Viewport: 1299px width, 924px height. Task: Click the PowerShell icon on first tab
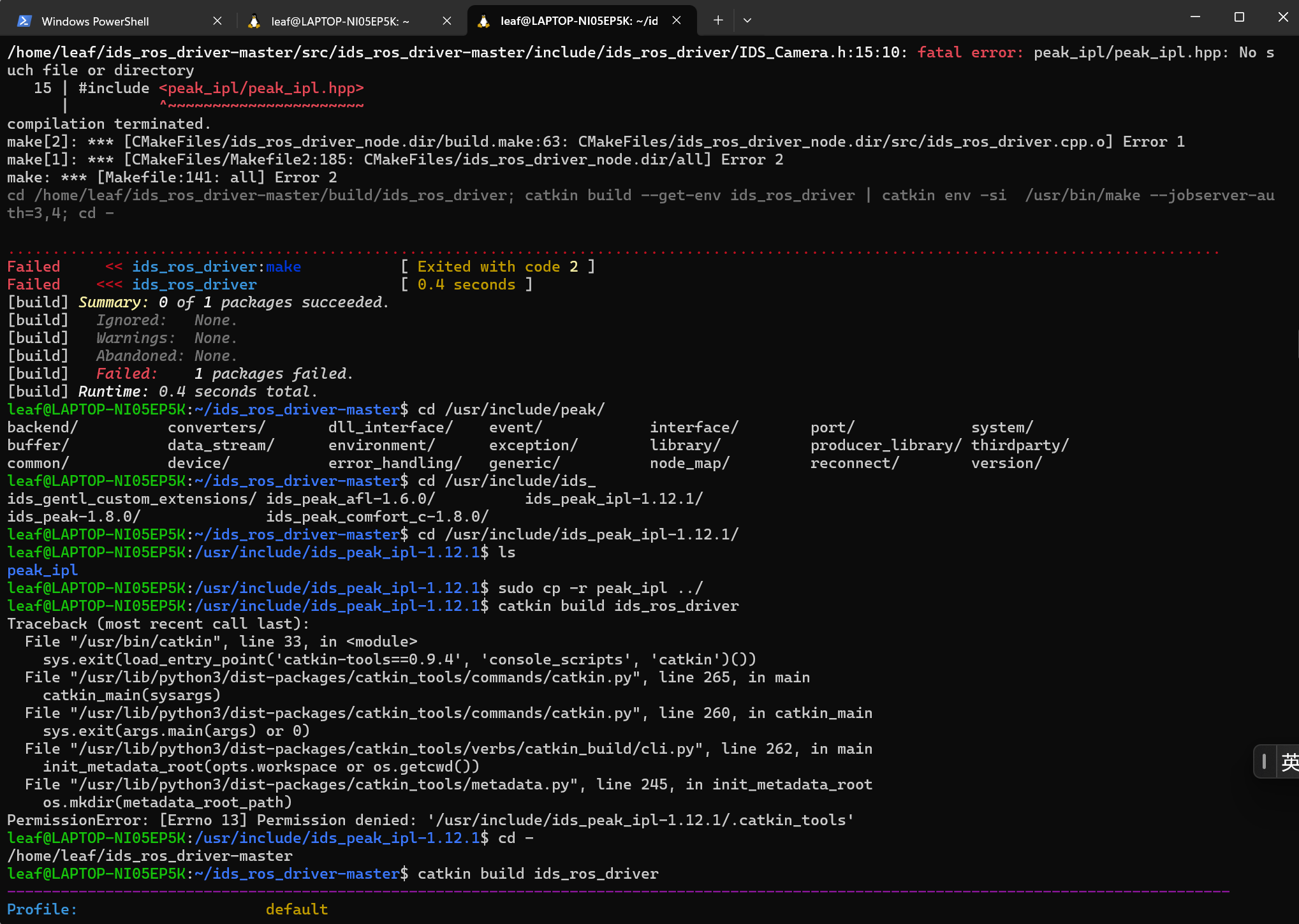point(24,21)
